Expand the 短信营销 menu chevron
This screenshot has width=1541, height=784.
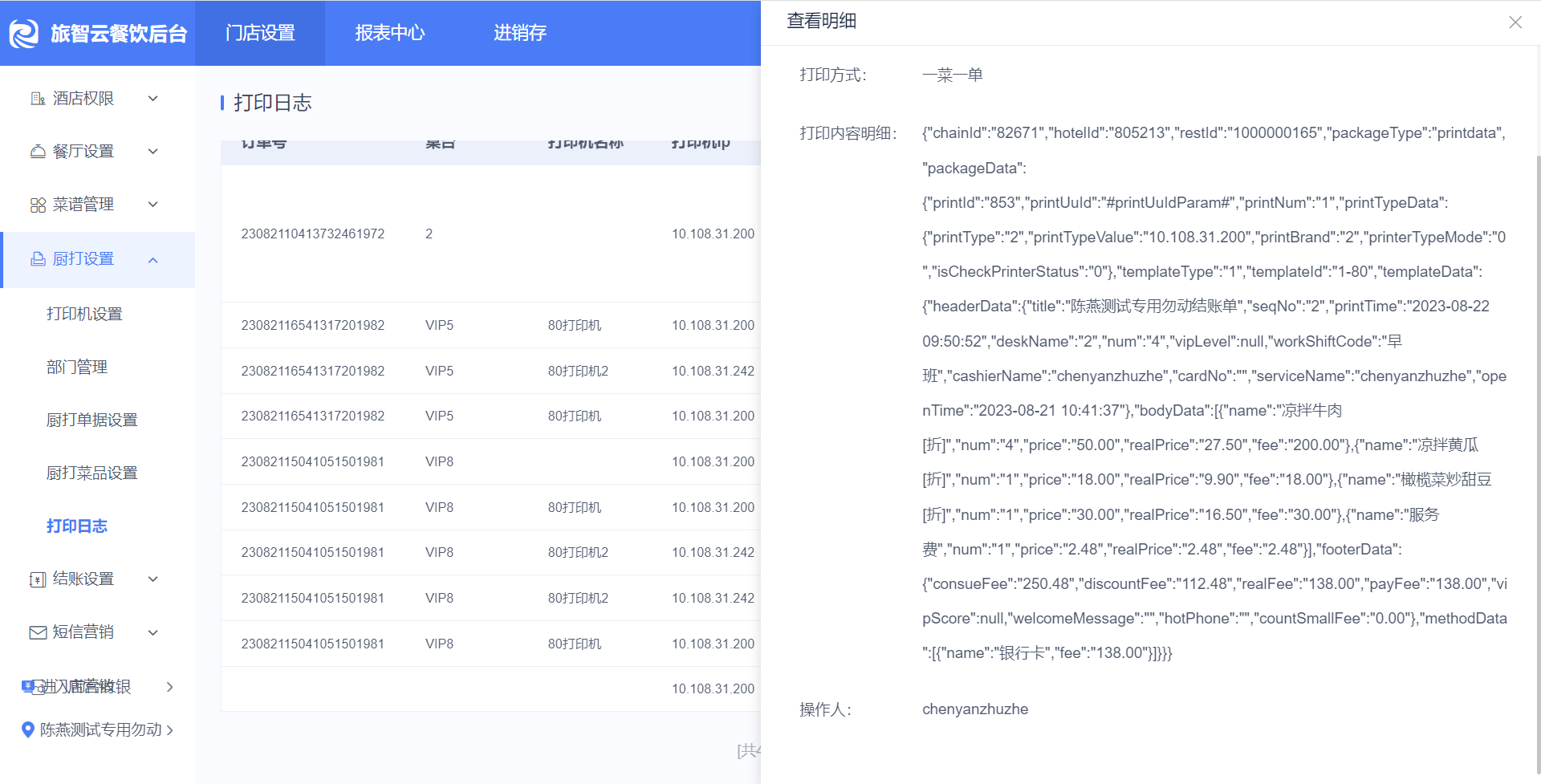[153, 632]
